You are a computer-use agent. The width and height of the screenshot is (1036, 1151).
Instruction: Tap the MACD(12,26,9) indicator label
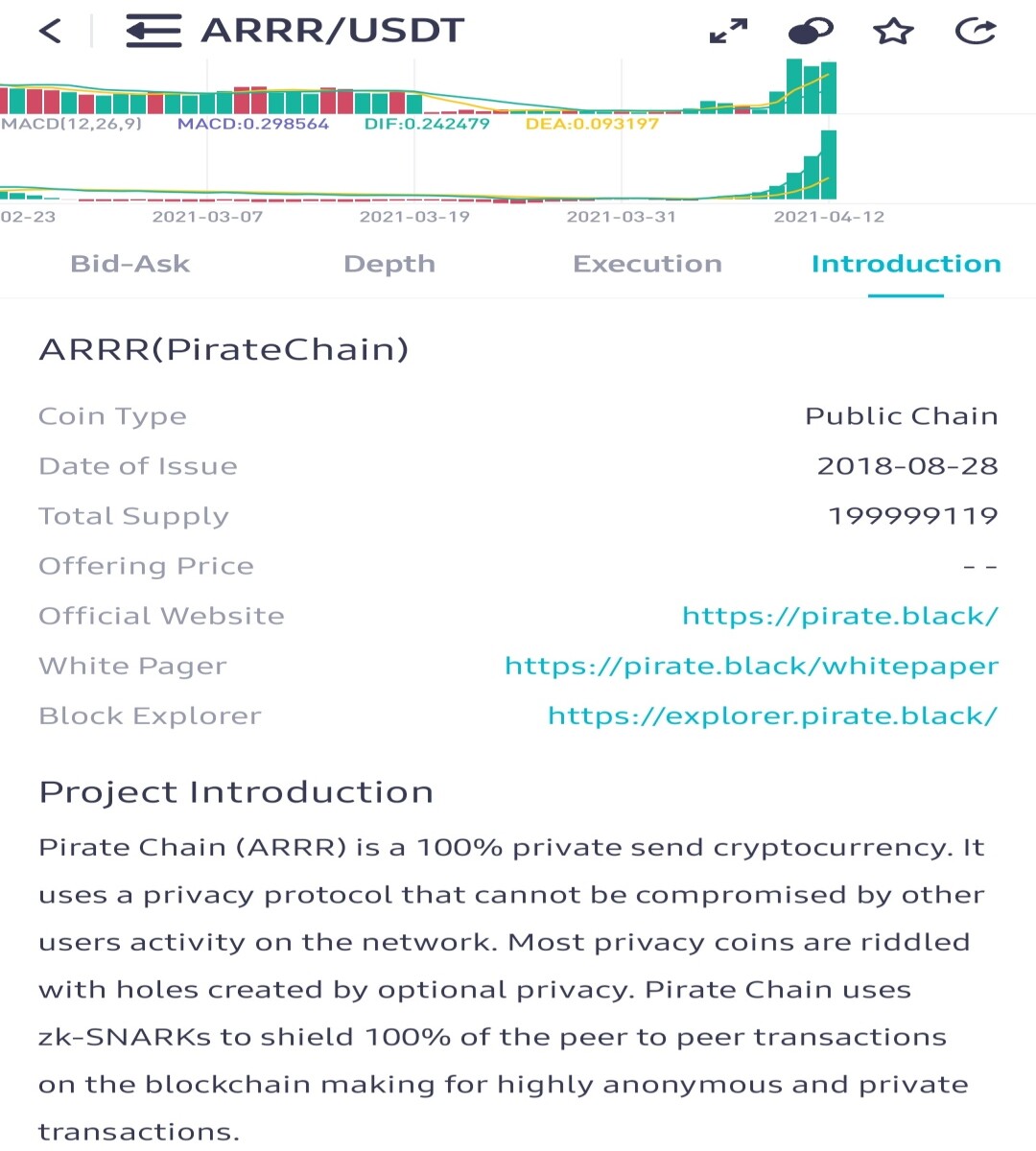tap(71, 124)
